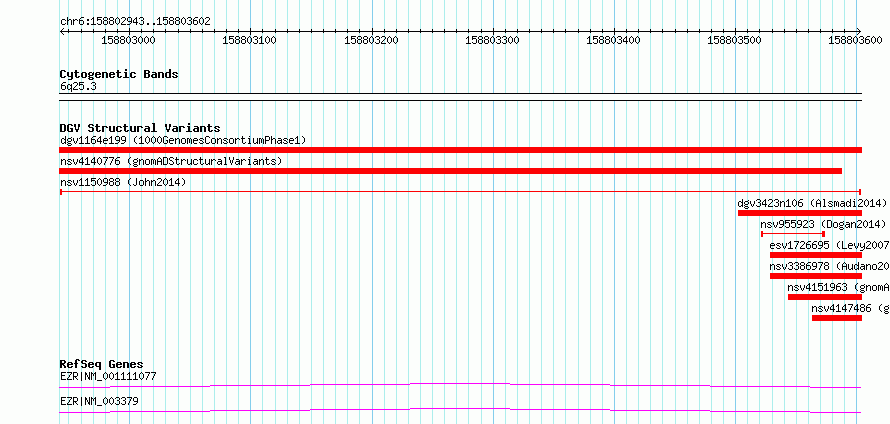This screenshot has height=424, width=890.
Task: Click the right arrowhead of the ruler
Action: (859, 31)
